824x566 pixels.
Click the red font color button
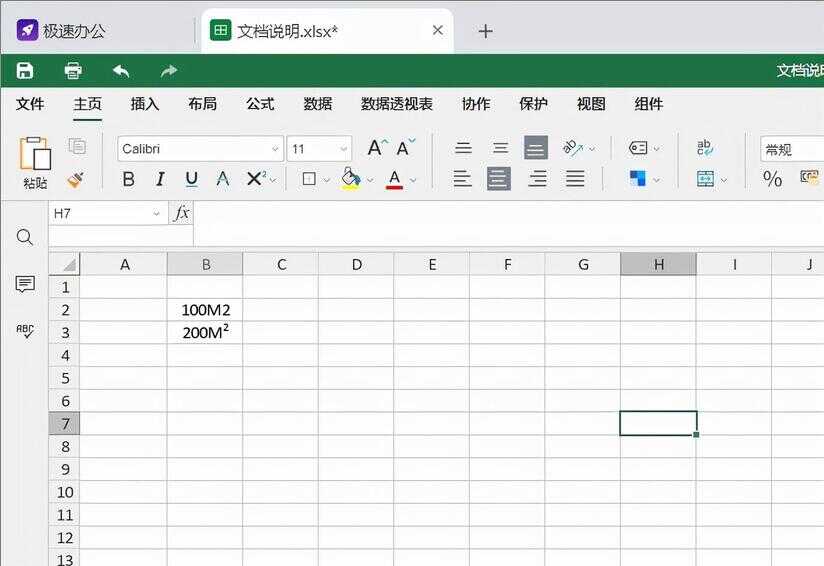(x=394, y=179)
